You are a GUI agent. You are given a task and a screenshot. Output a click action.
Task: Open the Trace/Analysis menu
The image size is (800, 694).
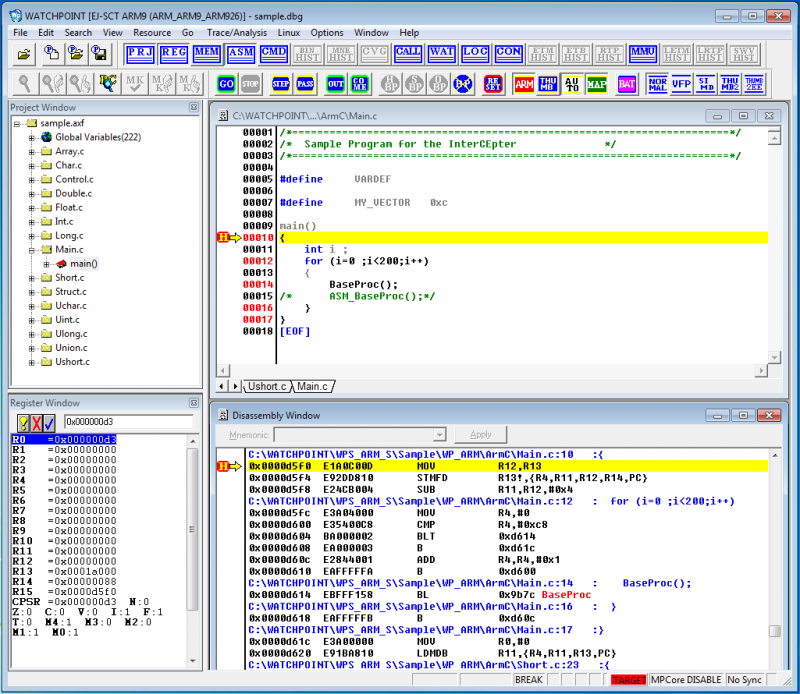237,33
